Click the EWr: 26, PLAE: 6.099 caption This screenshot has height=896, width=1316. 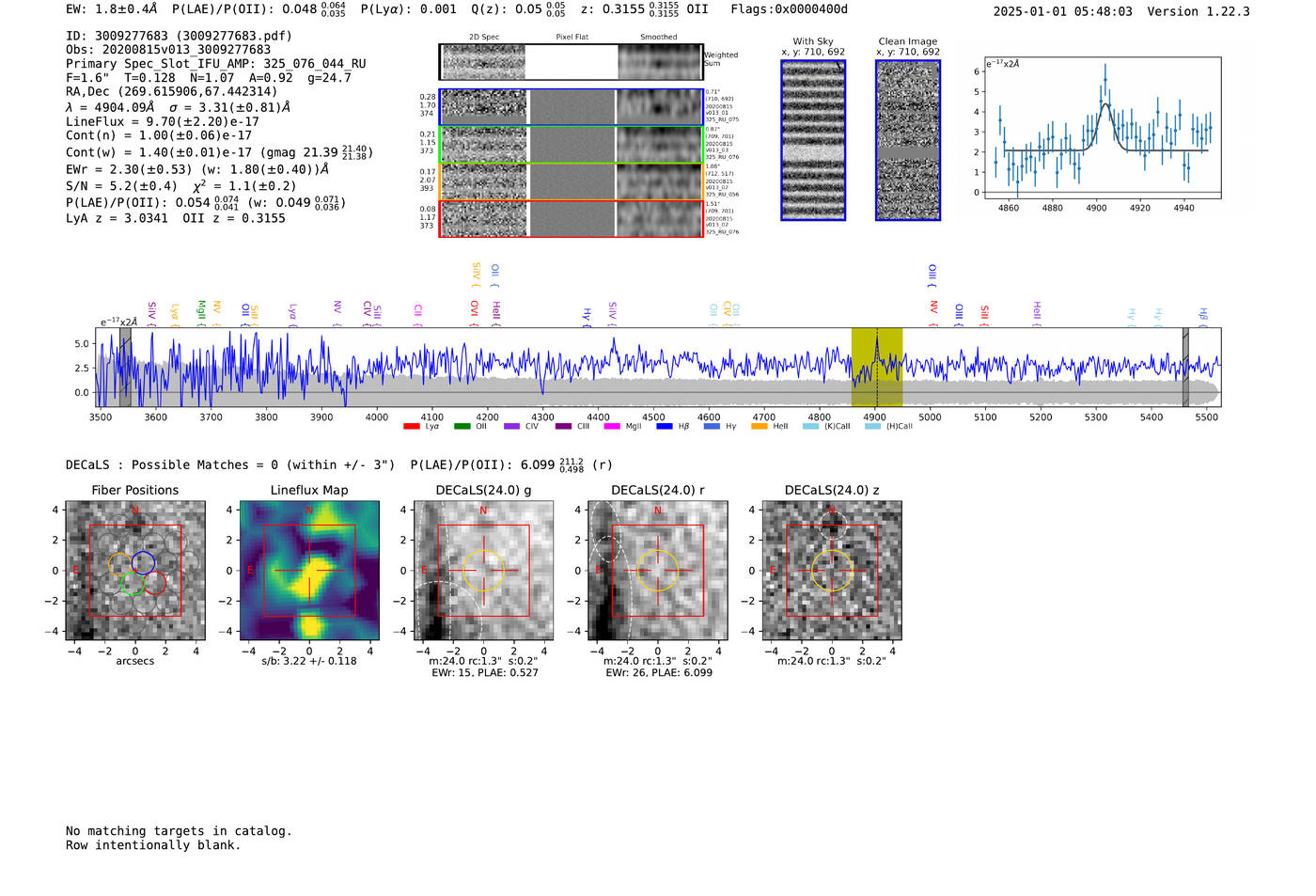click(659, 673)
